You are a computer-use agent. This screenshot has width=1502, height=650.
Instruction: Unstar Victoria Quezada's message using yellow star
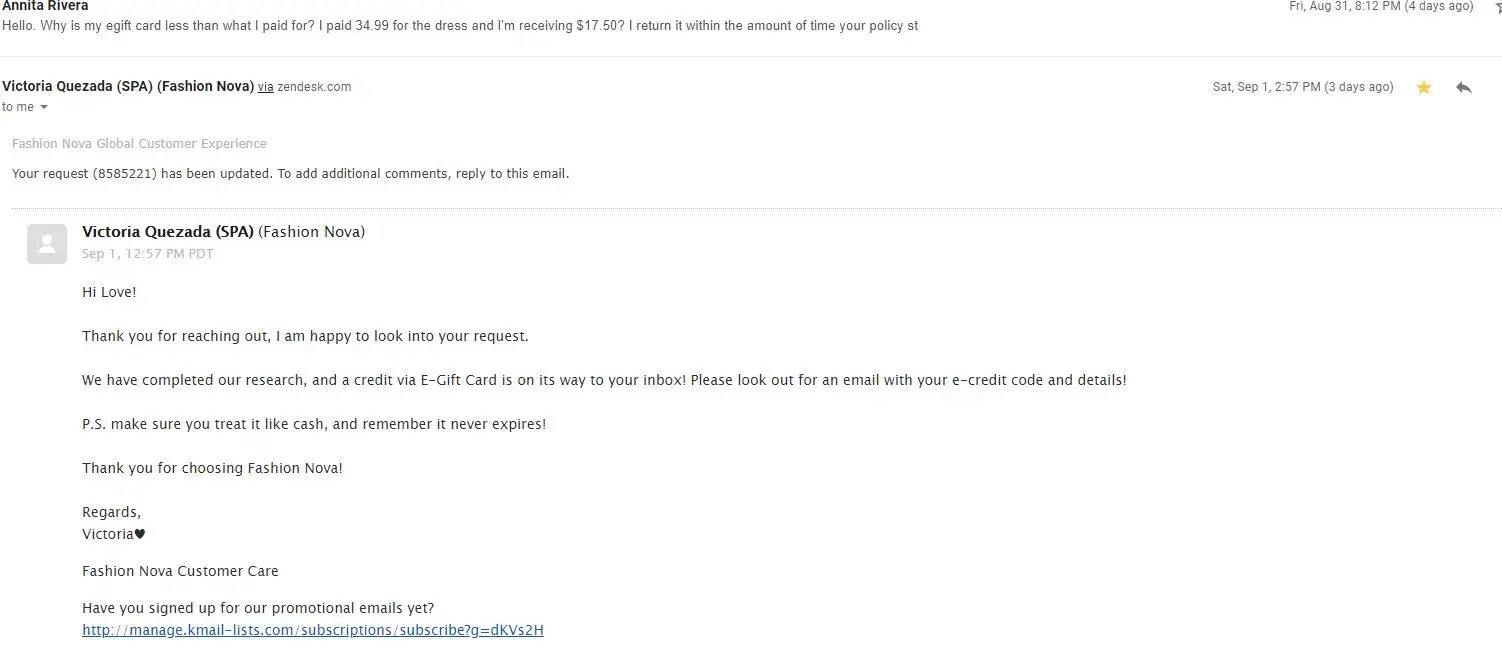click(x=1424, y=88)
